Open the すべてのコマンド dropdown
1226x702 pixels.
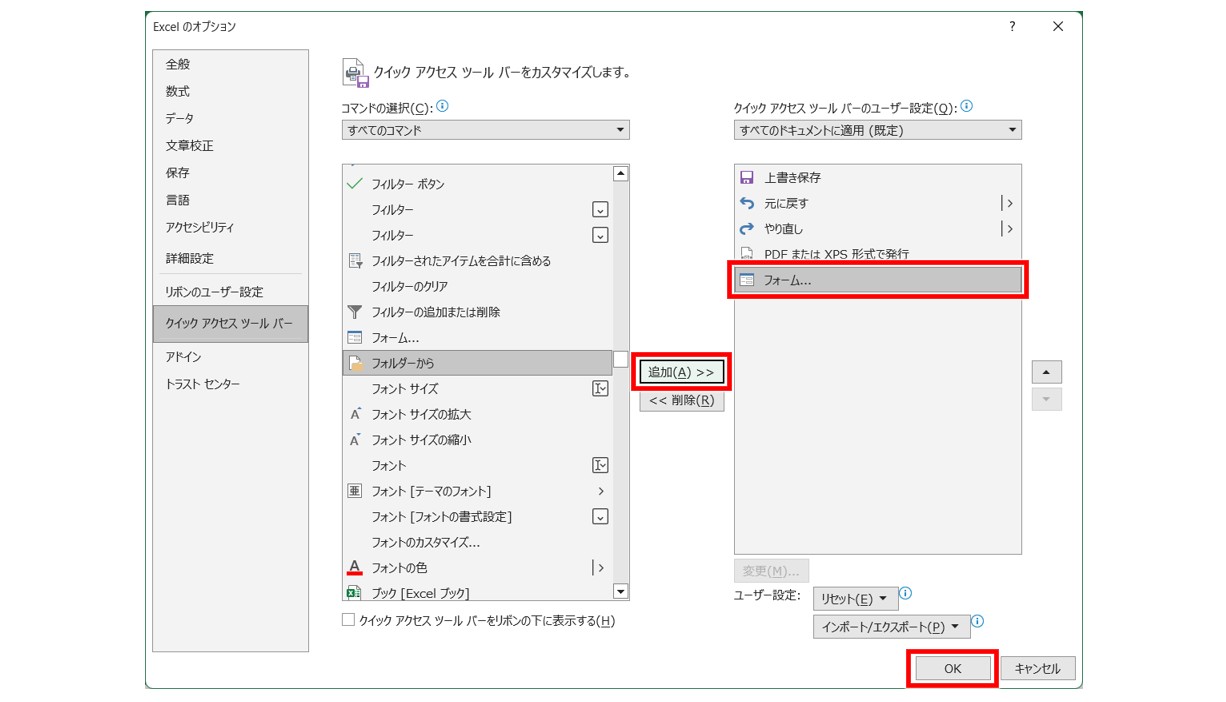486,130
